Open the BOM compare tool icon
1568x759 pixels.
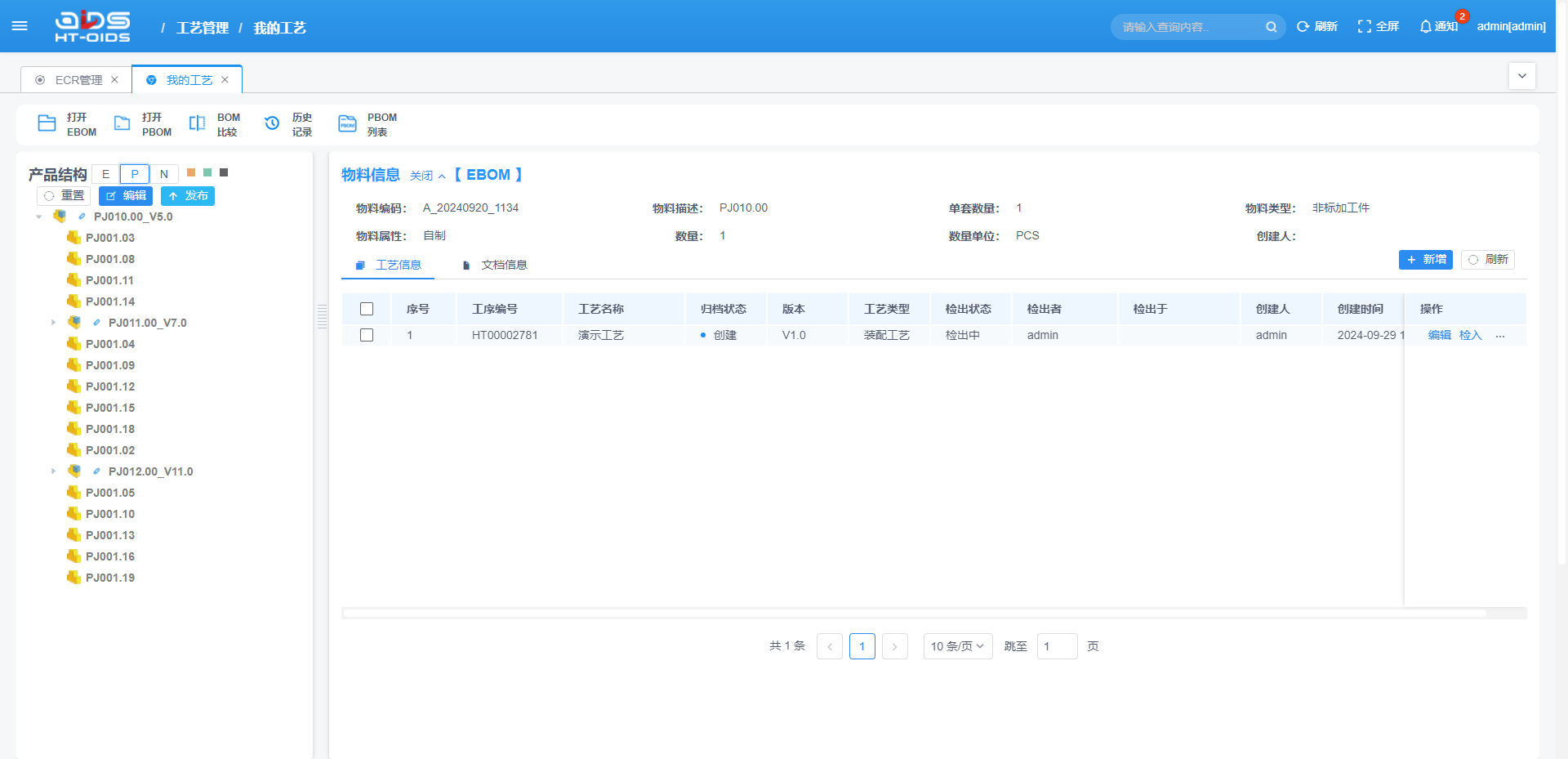pyautogui.click(x=197, y=123)
